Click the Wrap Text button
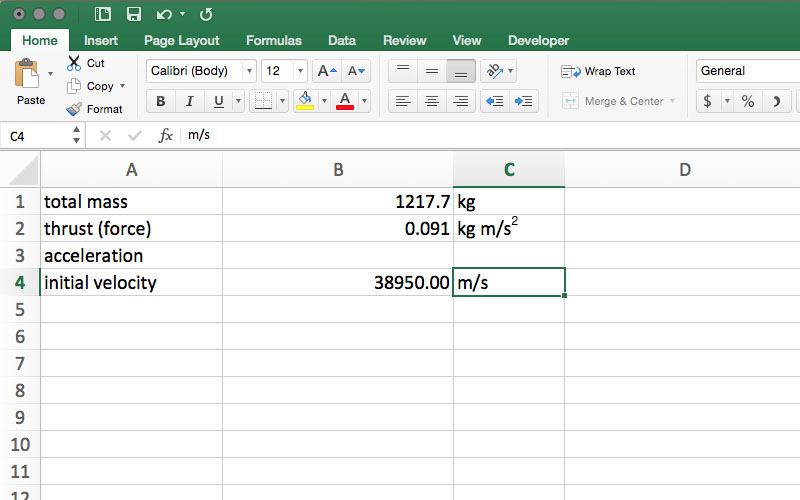This screenshot has height=500, width=800. [599, 71]
